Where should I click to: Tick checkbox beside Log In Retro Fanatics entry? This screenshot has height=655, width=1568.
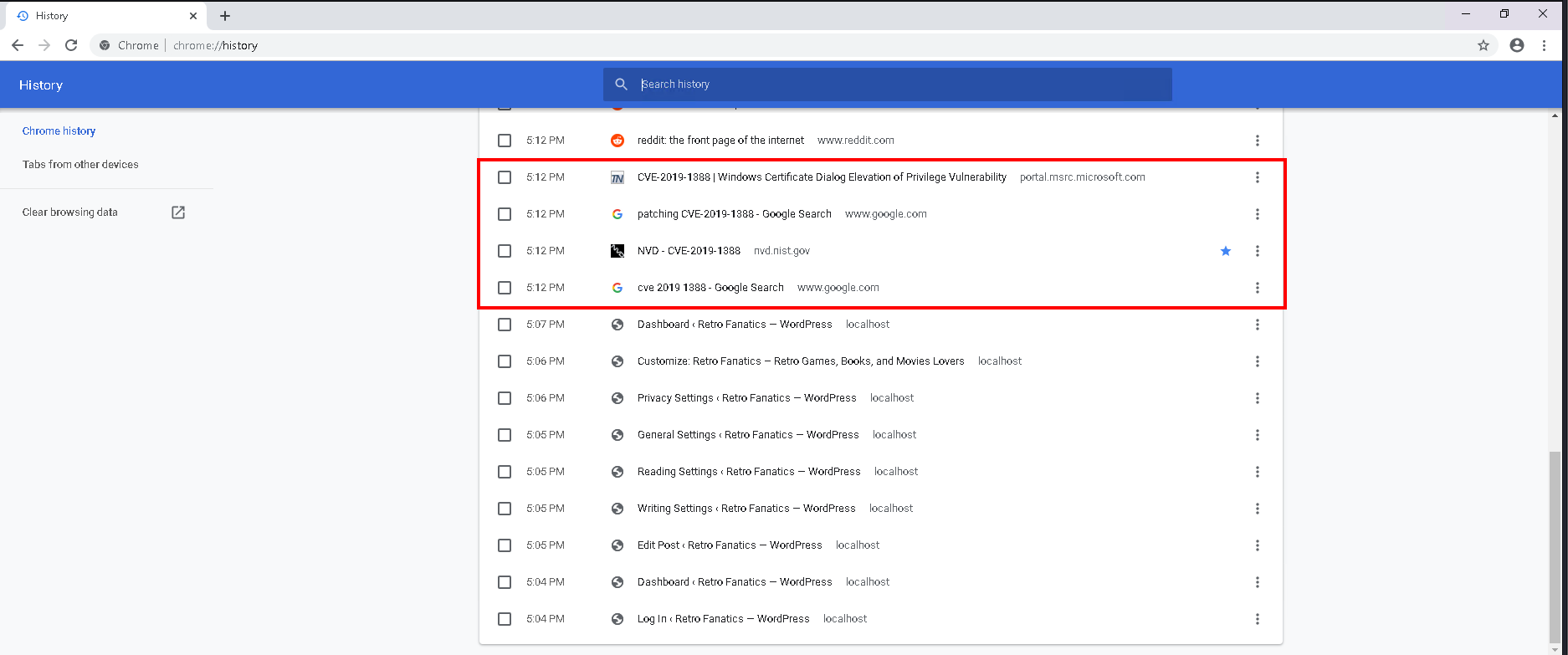[x=505, y=619]
